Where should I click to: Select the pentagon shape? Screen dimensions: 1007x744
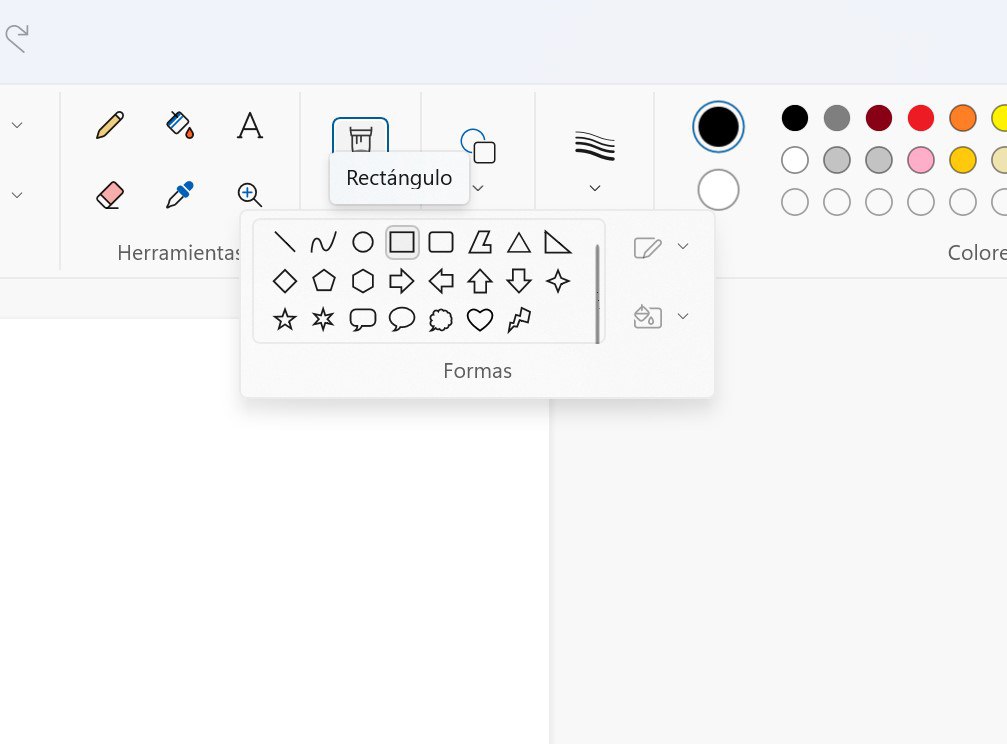pyautogui.click(x=323, y=281)
